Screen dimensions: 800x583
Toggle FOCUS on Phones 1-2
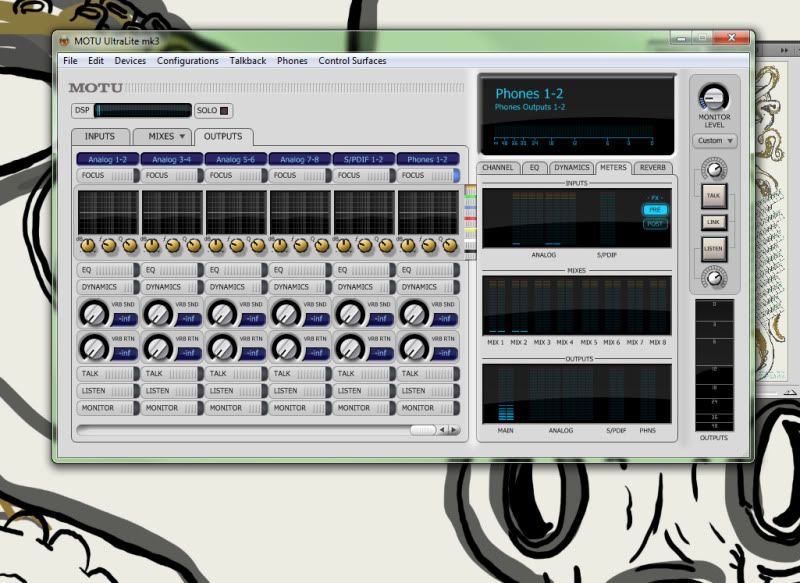click(x=428, y=175)
